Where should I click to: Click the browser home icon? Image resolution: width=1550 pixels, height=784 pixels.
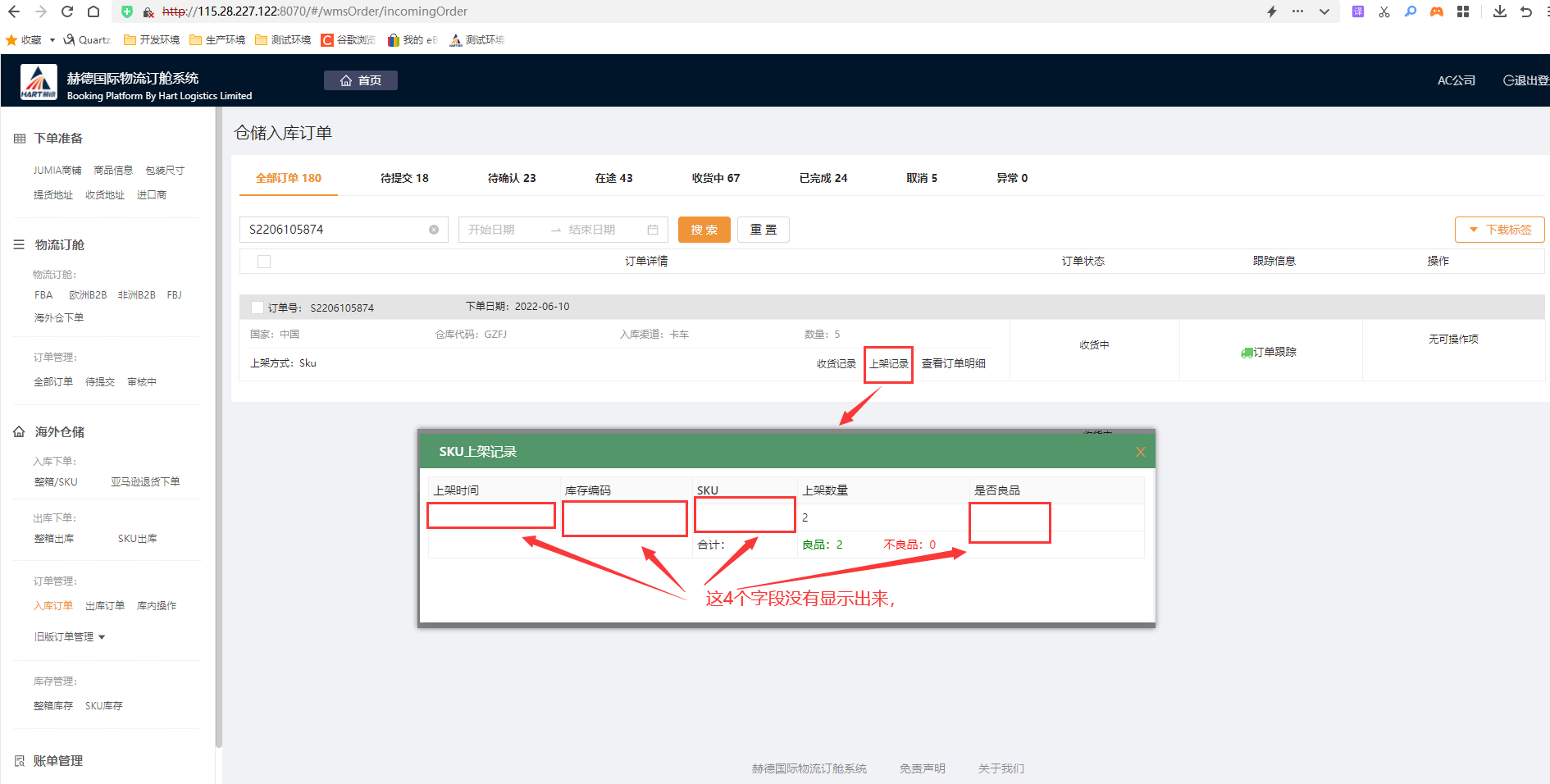(93, 11)
